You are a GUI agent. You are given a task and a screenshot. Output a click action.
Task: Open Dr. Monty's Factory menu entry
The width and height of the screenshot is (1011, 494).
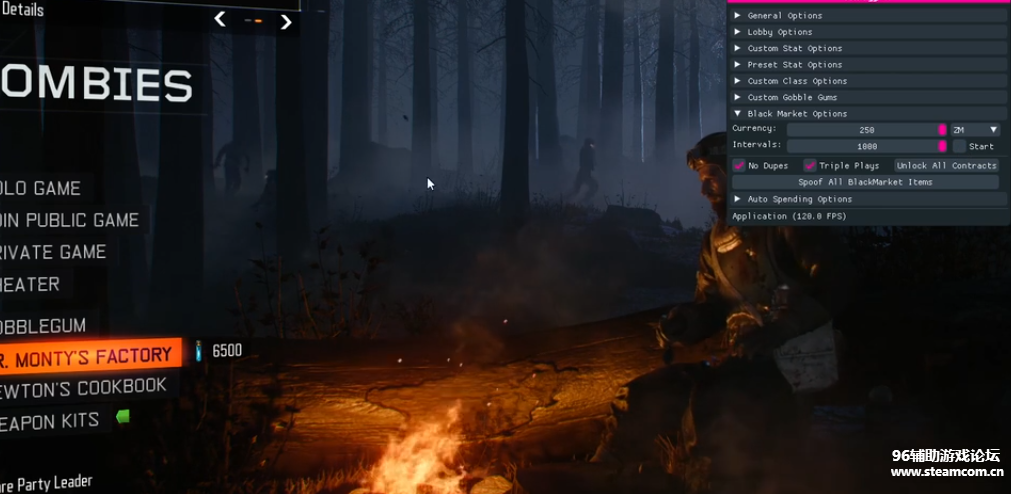(x=87, y=355)
